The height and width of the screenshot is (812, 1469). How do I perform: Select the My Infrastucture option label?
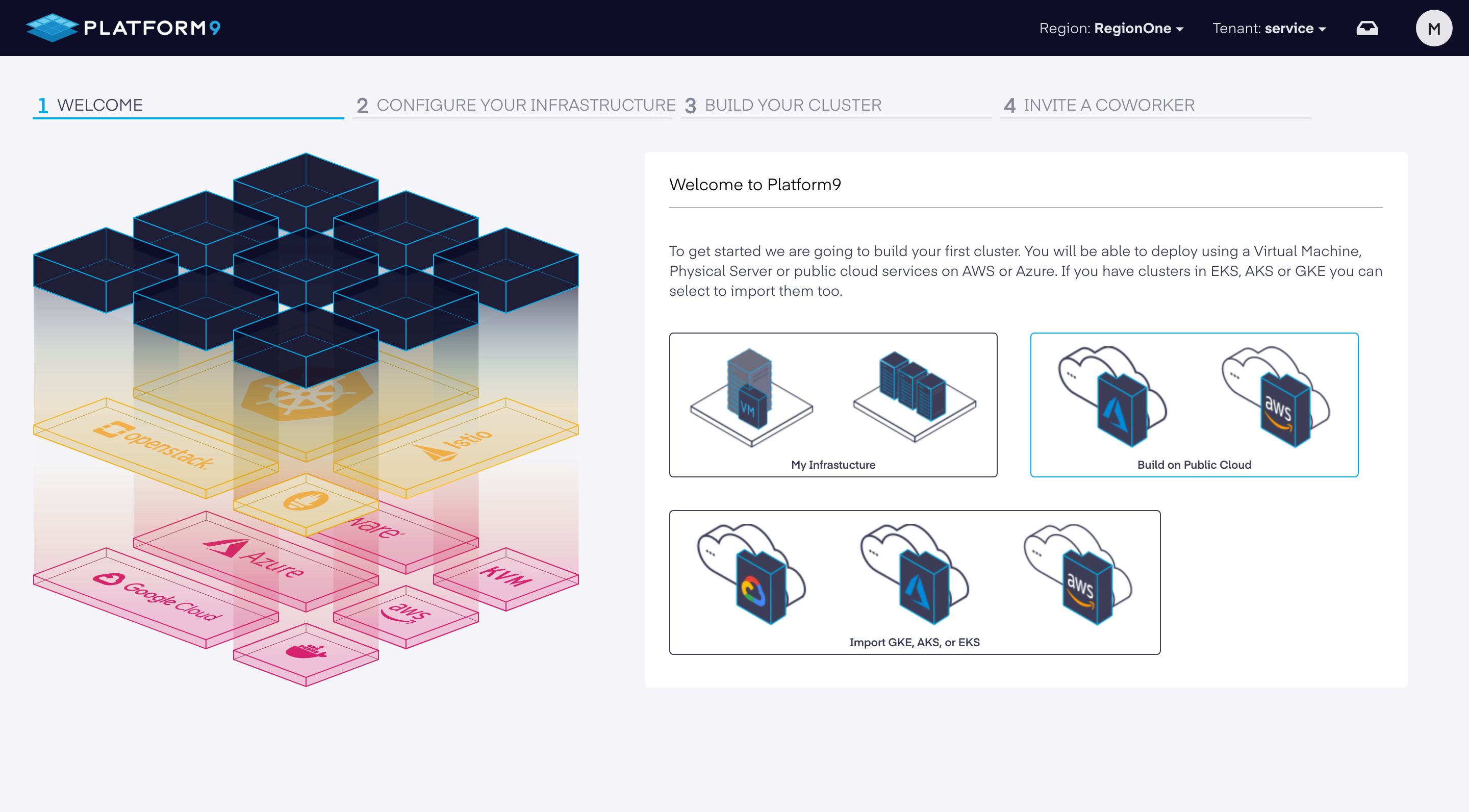point(832,465)
